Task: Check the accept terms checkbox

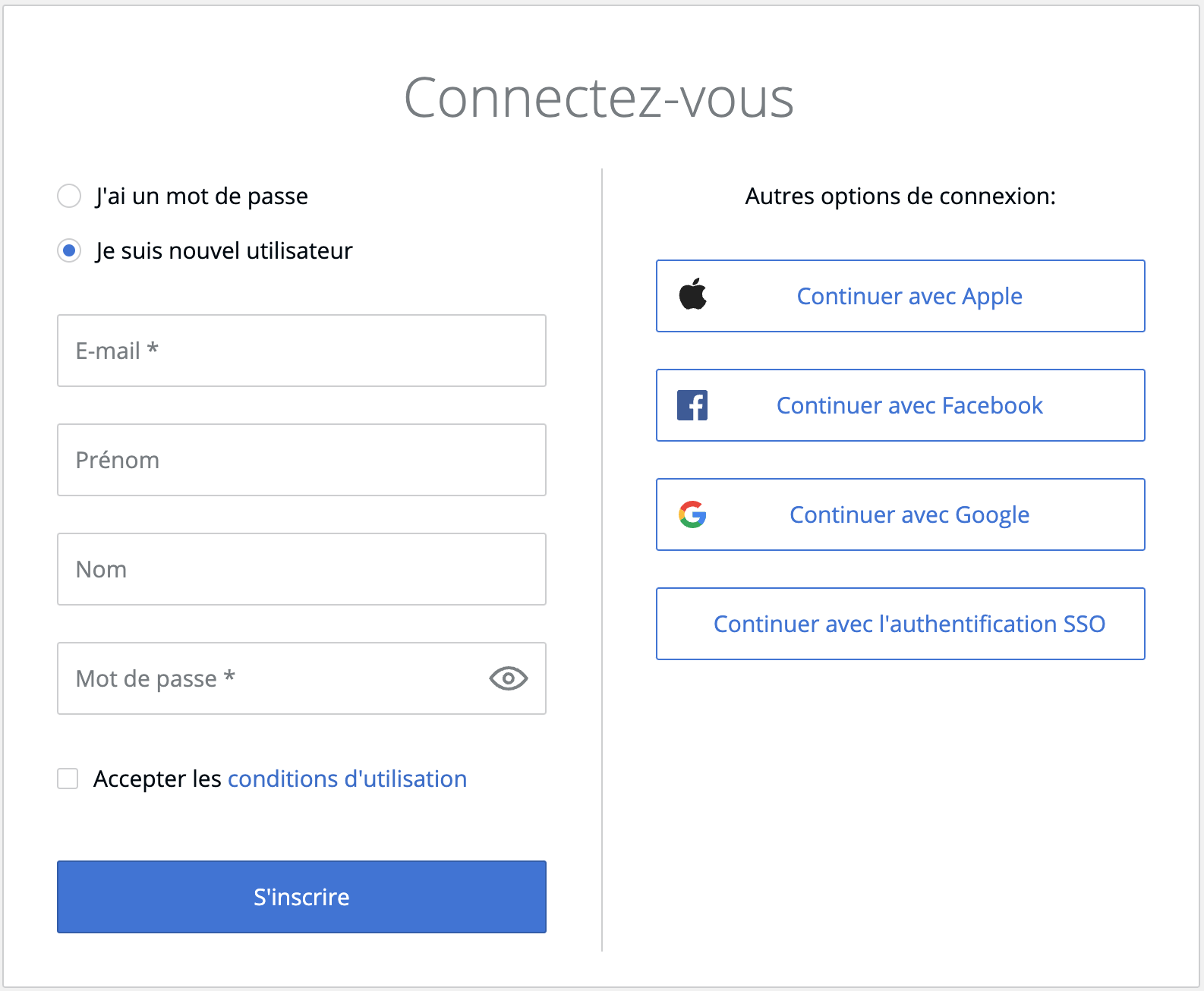Action: click(68, 779)
